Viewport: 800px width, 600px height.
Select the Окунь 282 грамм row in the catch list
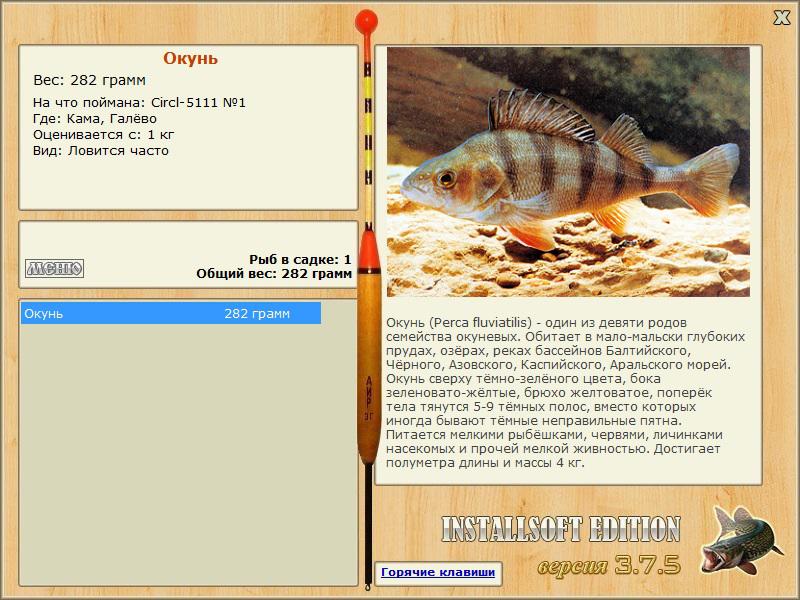click(171, 313)
